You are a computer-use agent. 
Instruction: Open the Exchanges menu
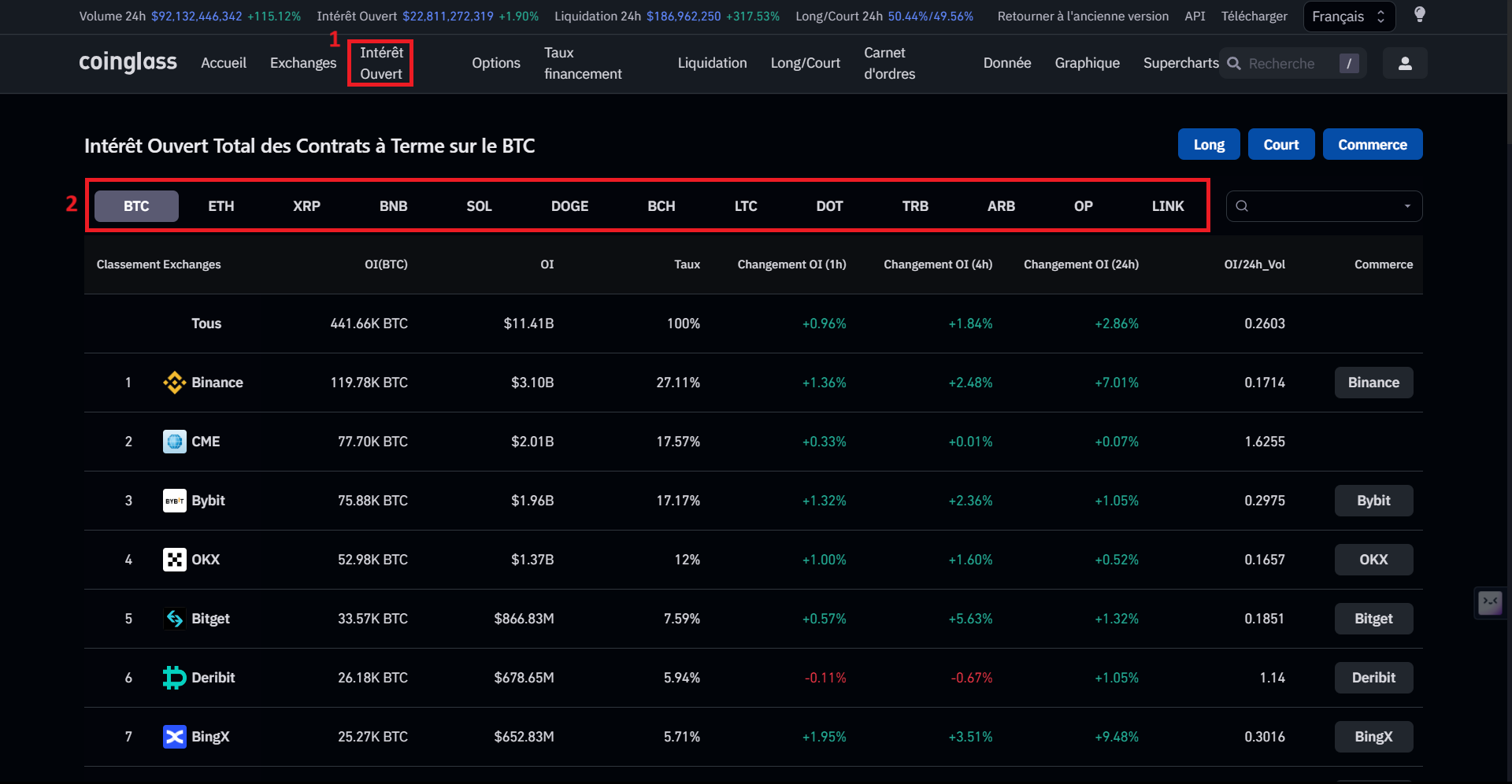pyautogui.click(x=303, y=63)
